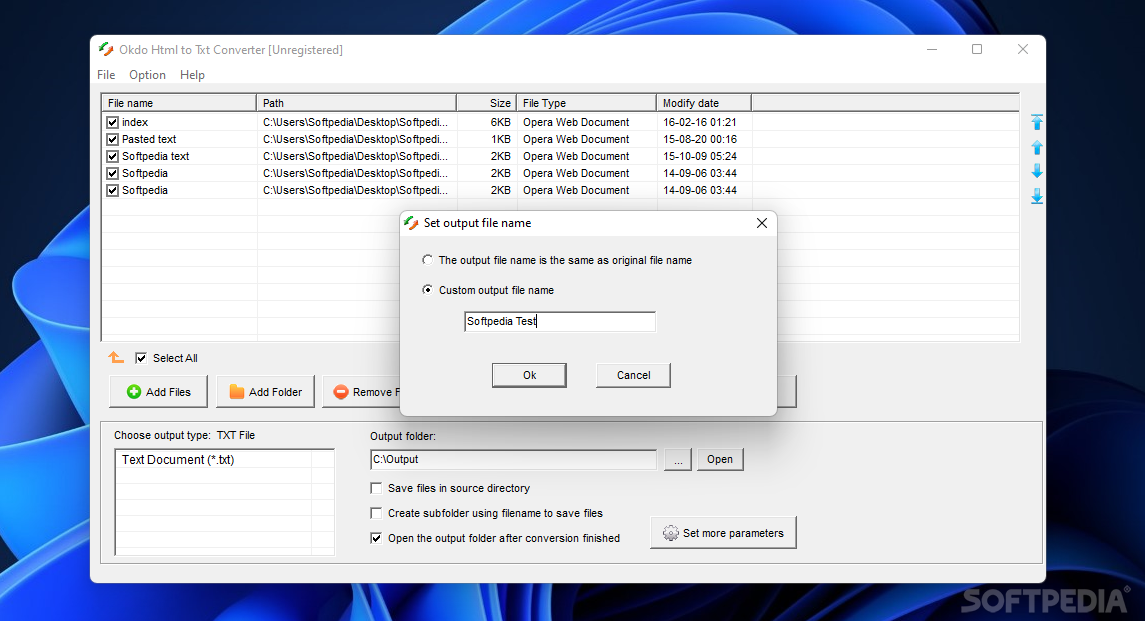The width and height of the screenshot is (1146, 628).
Task: Click the 16-02-16 01:21 date cell
Action: tap(699, 122)
